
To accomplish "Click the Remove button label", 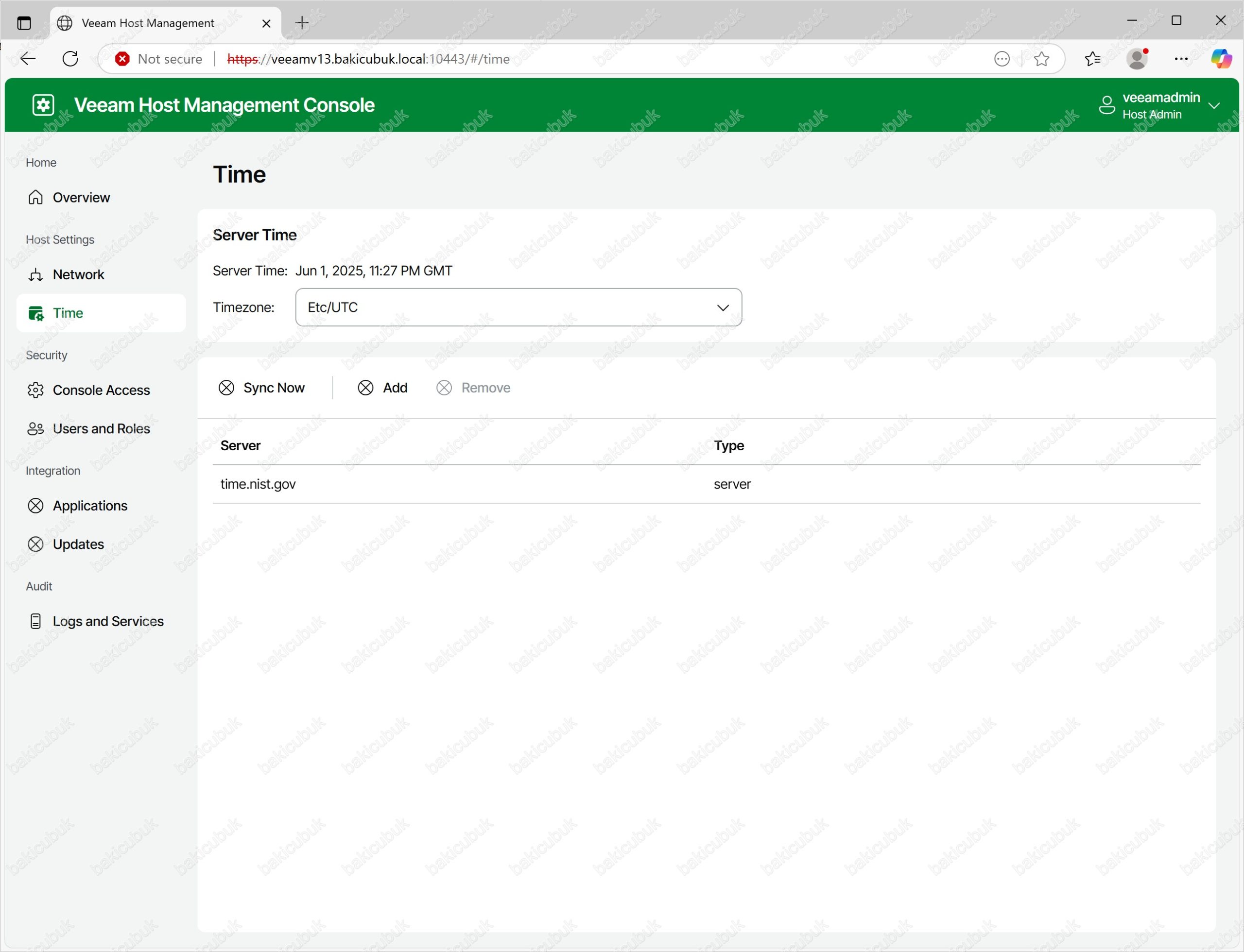I will pyautogui.click(x=486, y=388).
